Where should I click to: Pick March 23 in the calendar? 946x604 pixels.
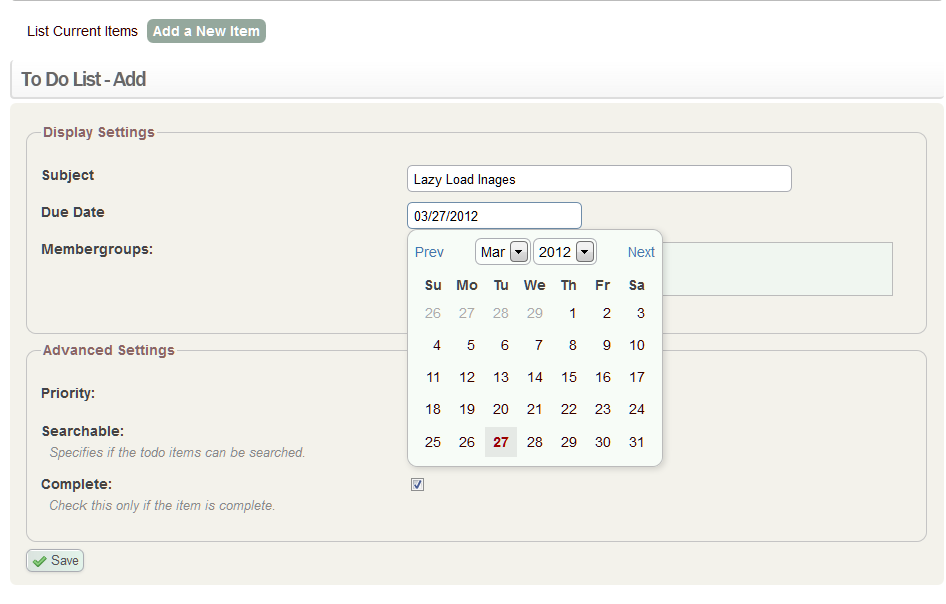pos(603,409)
